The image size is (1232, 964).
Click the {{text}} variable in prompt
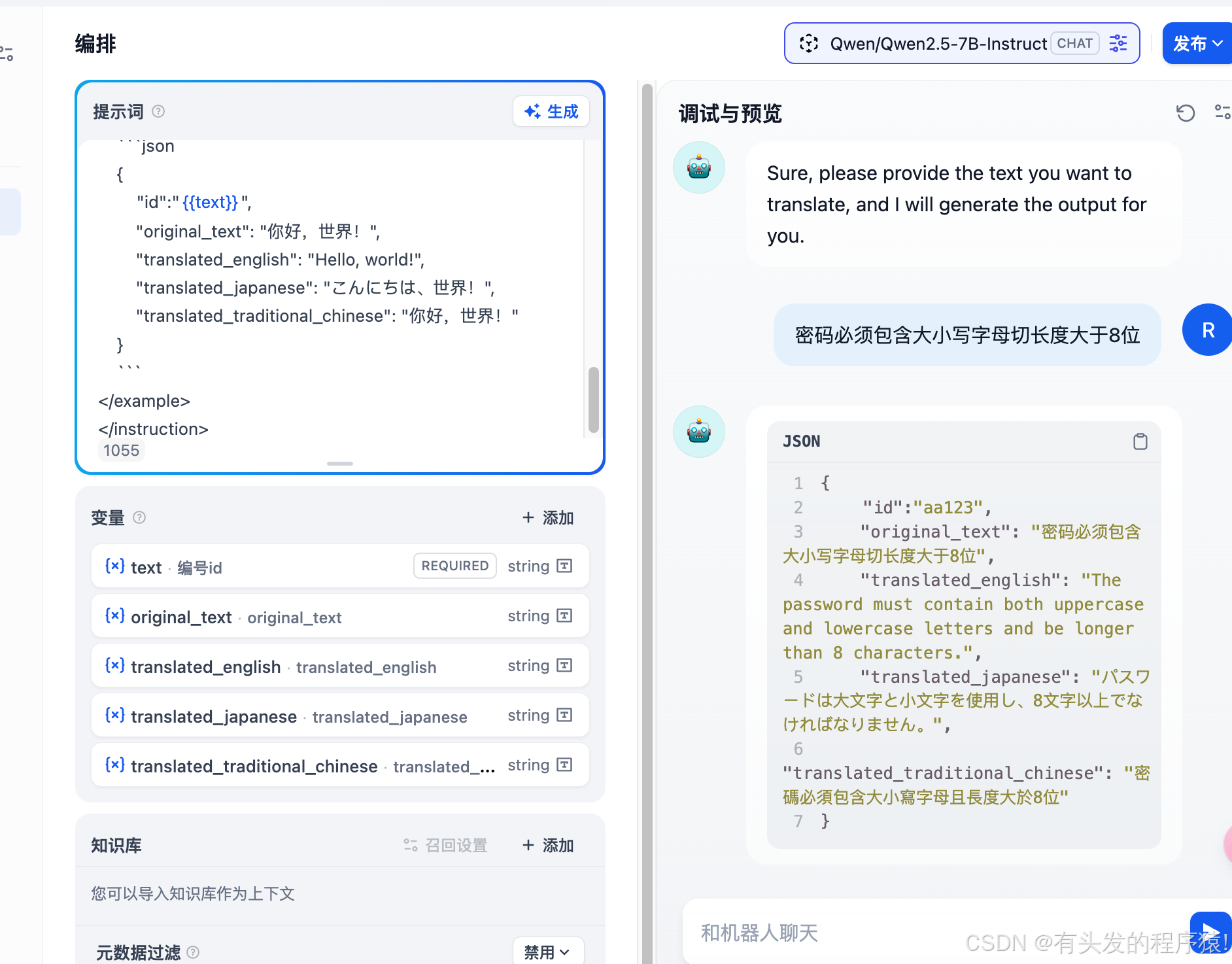(x=210, y=202)
